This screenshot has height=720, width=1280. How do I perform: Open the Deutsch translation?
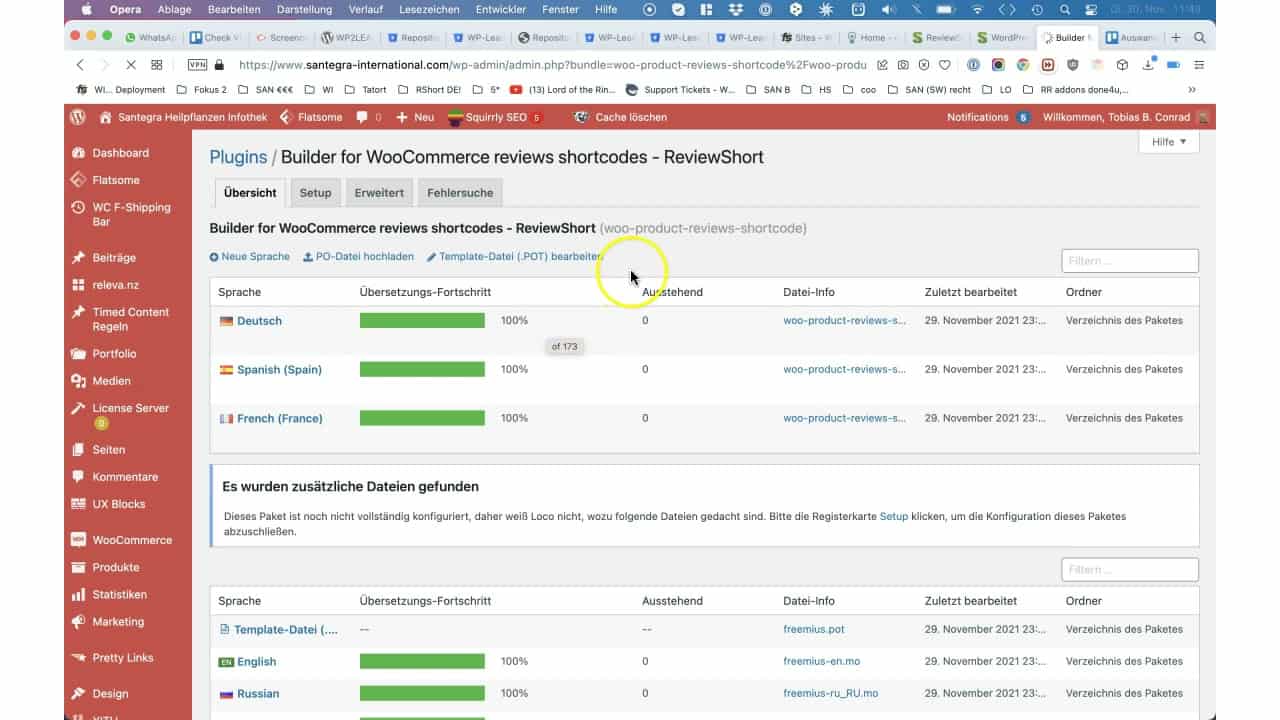(x=259, y=321)
